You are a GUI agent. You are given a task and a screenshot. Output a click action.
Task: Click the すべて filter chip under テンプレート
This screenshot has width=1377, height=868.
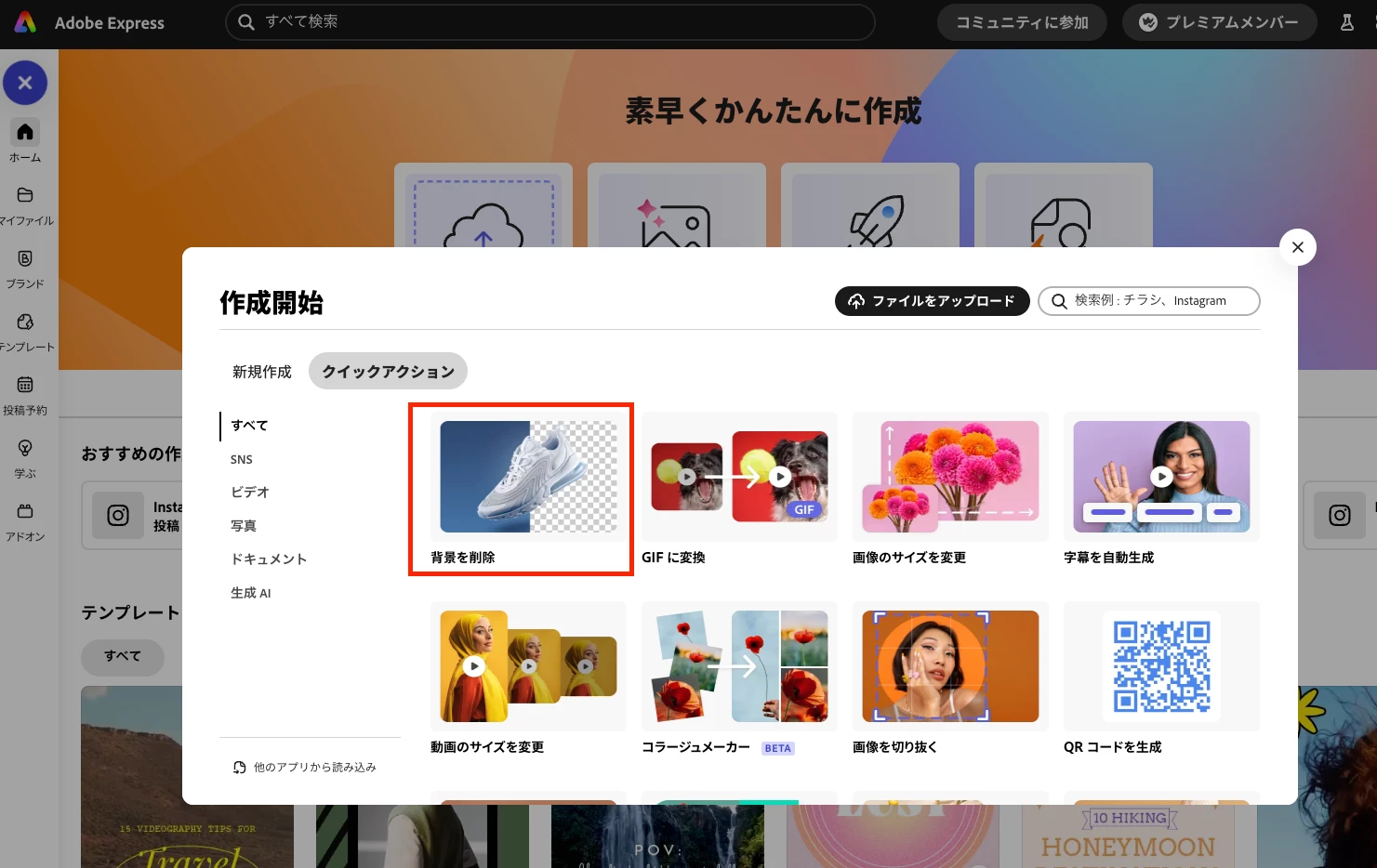point(123,657)
